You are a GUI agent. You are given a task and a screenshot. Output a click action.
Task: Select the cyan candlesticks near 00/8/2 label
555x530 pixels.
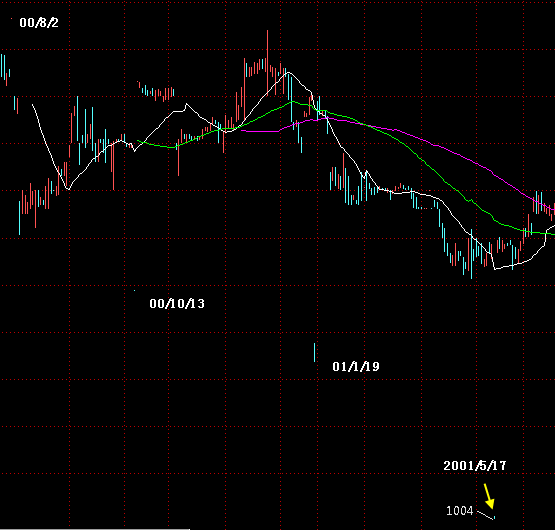(x=5, y=69)
